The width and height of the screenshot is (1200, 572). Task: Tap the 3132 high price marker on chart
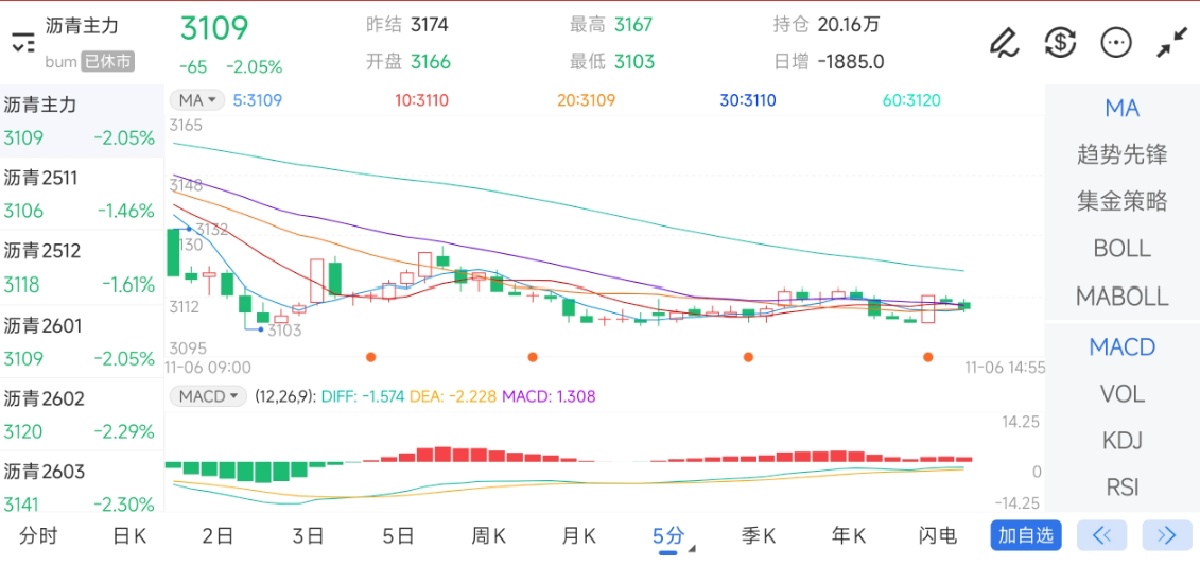click(211, 229)
